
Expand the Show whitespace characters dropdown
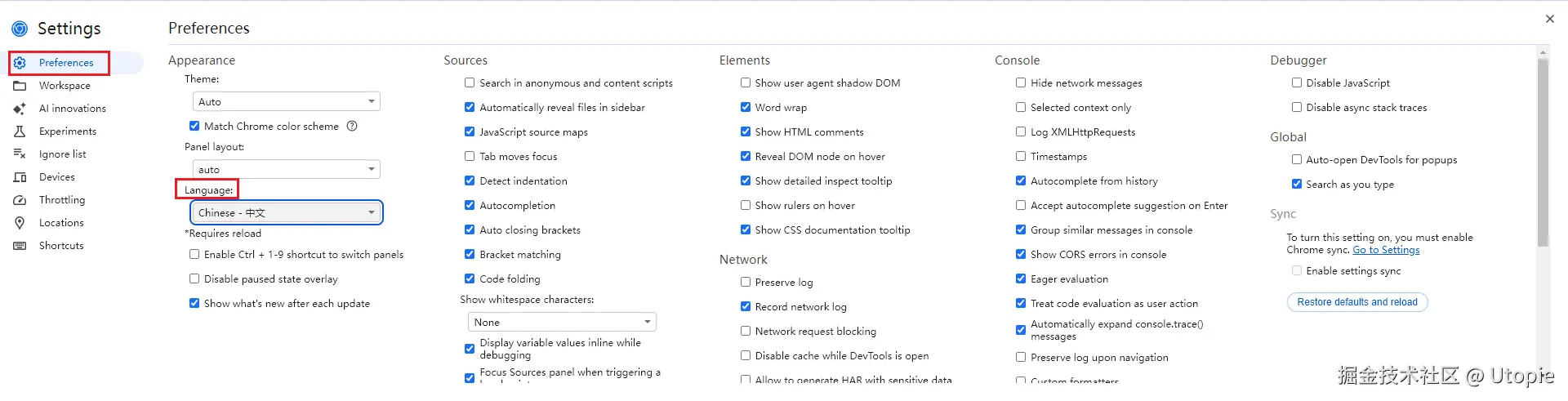pyautogui.click(x=562, y=323)
